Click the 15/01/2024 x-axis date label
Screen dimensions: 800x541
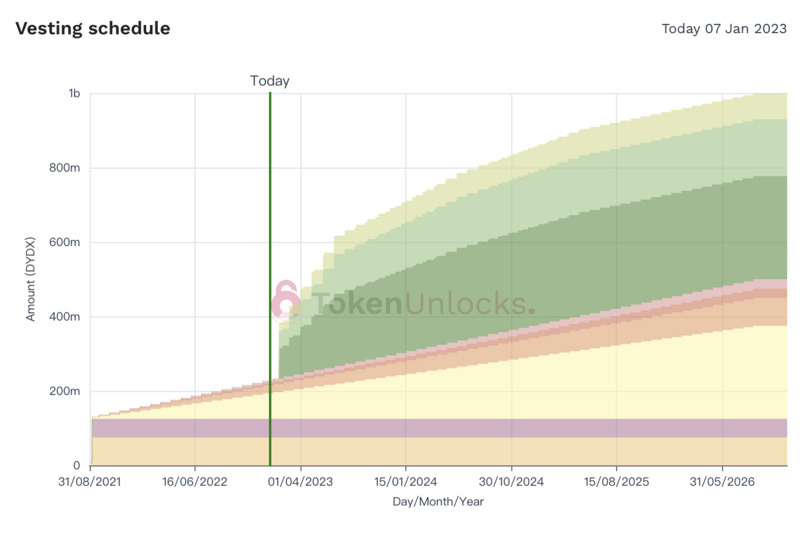click(x=406, y=482)
